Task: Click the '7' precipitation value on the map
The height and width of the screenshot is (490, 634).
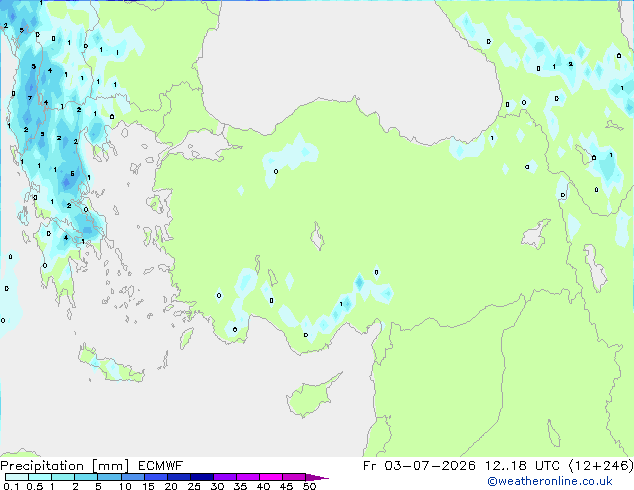Action: [30, 98]
